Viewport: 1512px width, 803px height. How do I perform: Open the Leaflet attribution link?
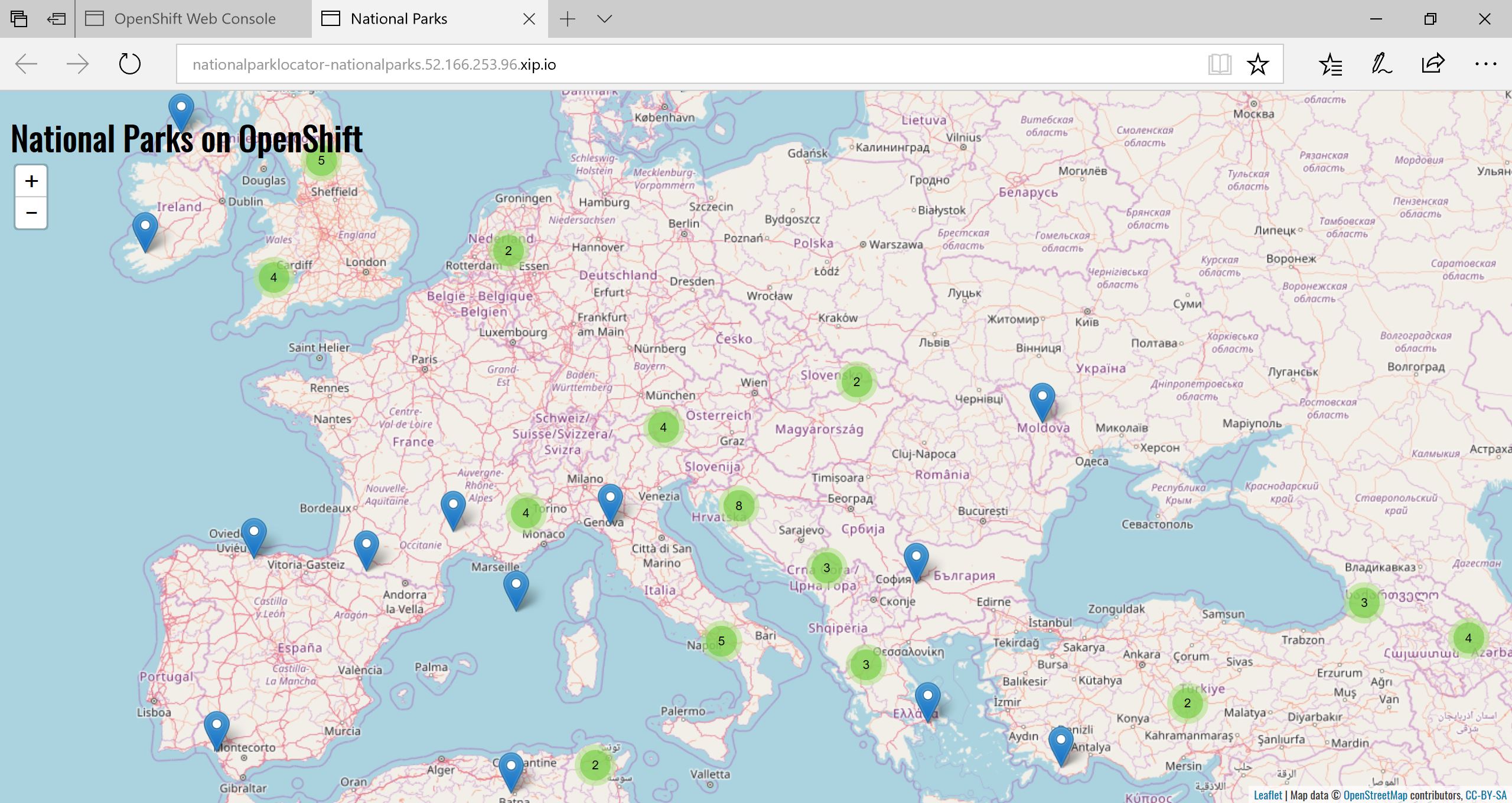point(1267,795)
